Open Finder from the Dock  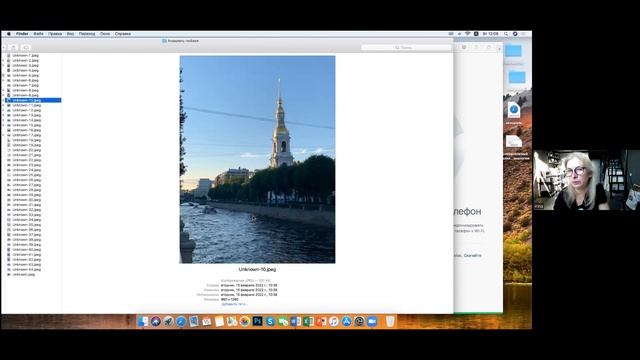(x=143, y=322)
